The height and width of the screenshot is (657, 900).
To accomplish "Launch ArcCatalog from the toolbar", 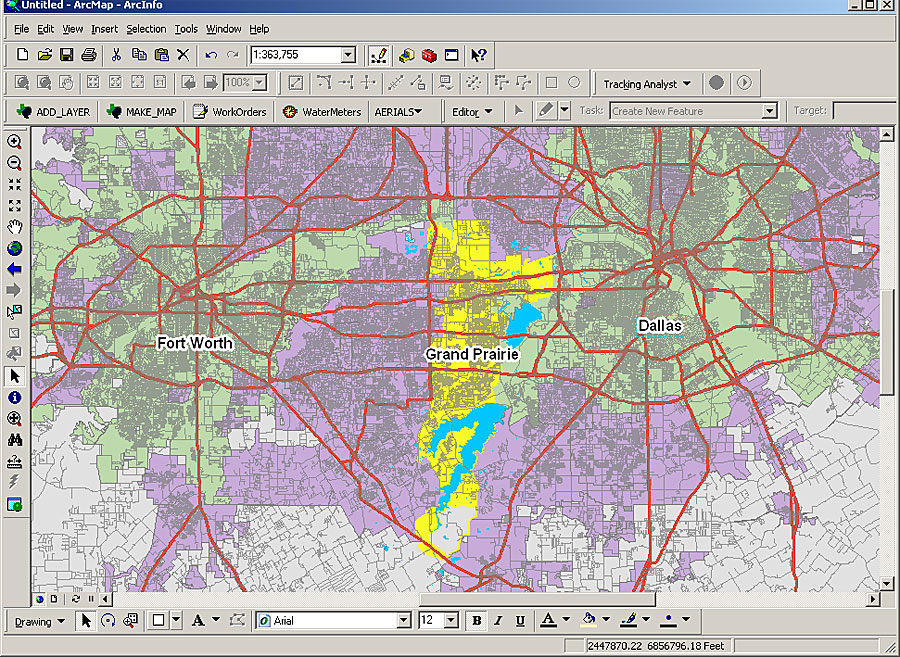I will click(x=407, y=55).
